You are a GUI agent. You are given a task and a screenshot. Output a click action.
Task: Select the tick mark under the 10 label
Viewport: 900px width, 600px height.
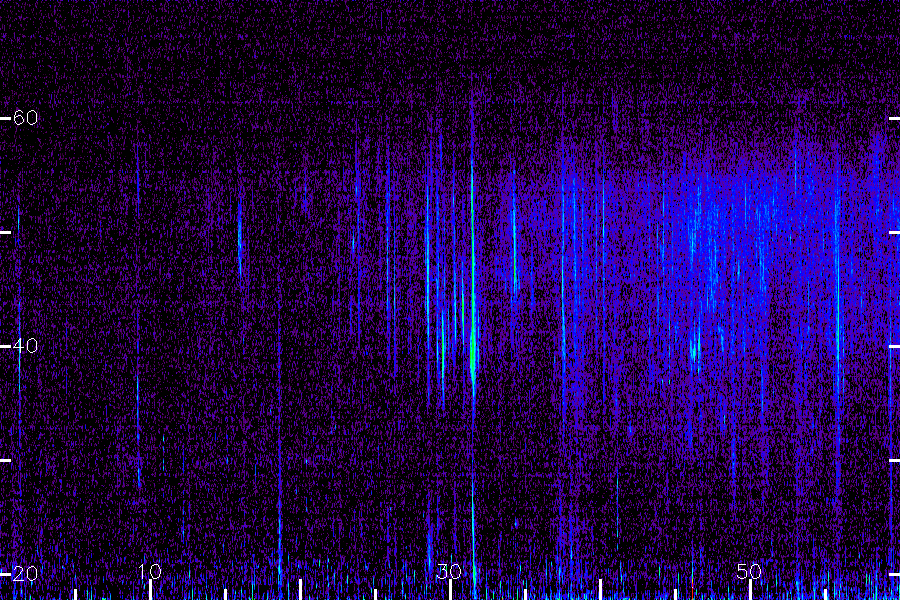click(x=150, y=590)
